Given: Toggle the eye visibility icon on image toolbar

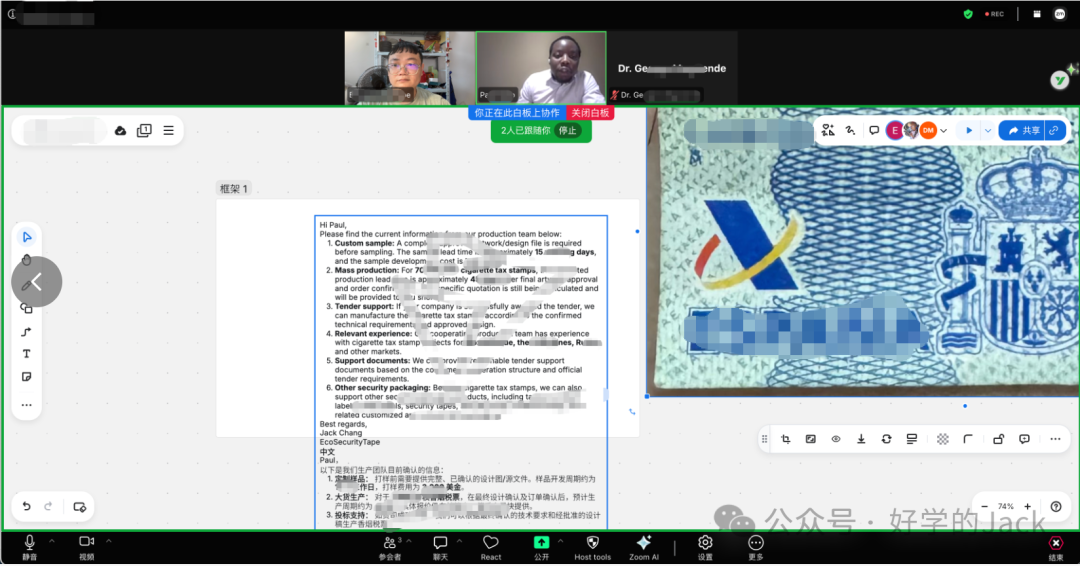Looking at the screenshot, I should (835, 439).
